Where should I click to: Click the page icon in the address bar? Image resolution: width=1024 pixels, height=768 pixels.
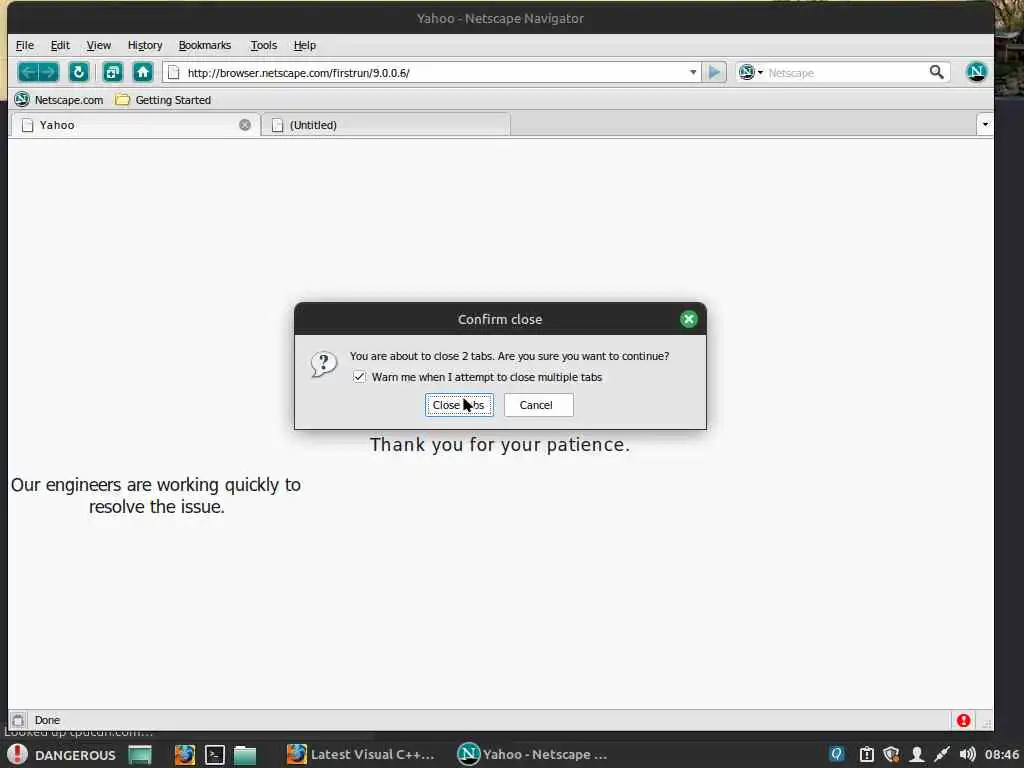click(174, 72)
